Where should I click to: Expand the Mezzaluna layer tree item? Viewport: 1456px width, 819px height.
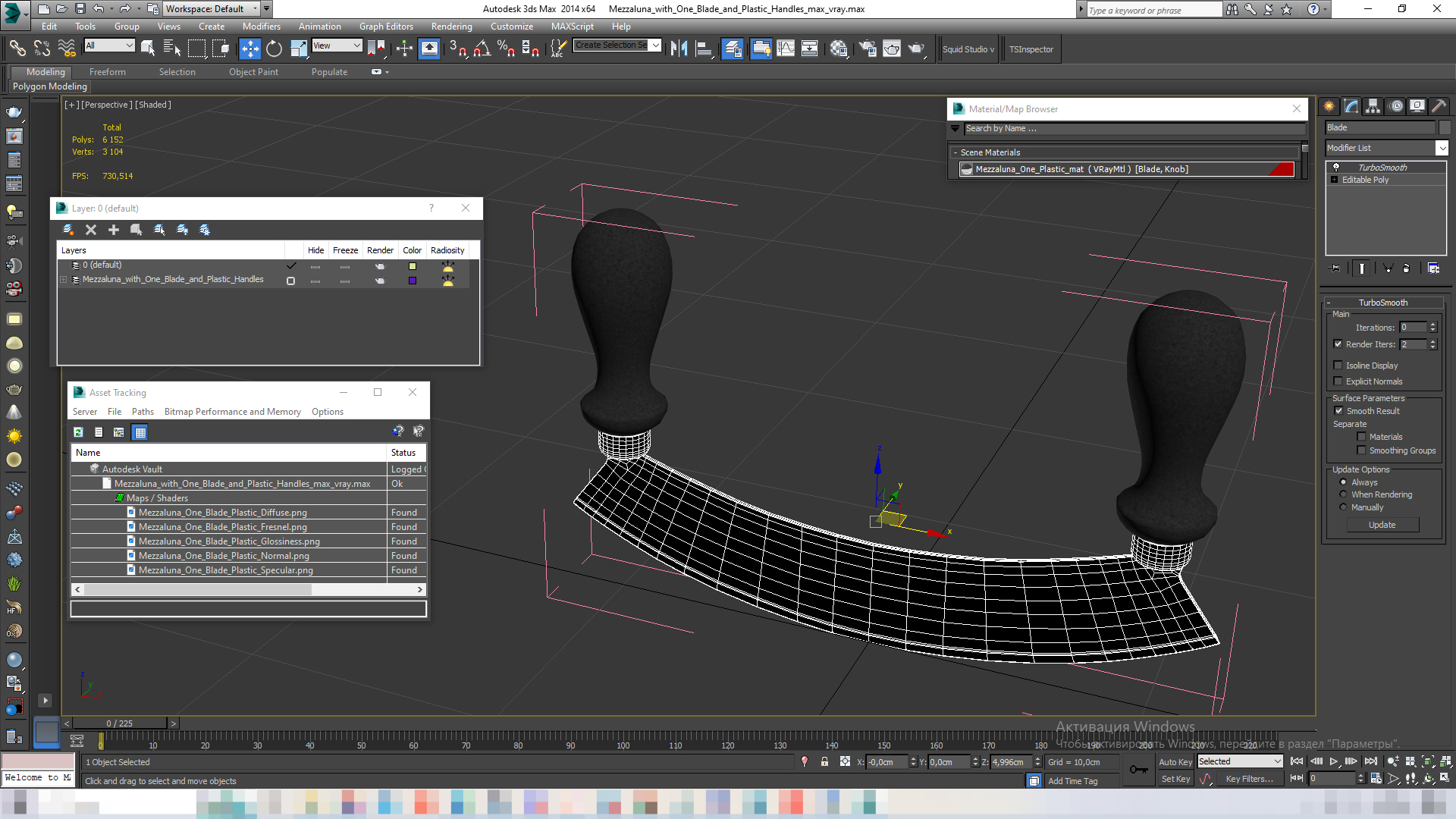pos(64,280)
